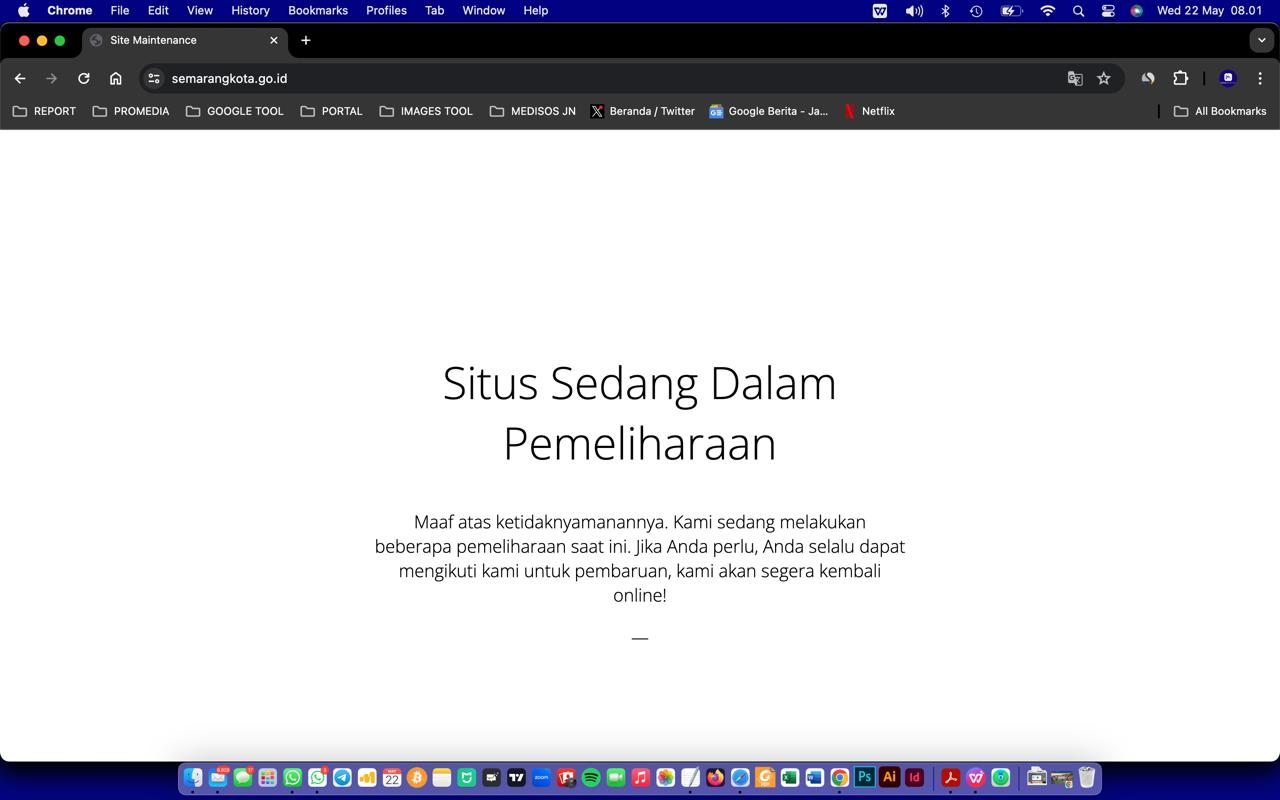The height and width of the screenshot is (800, 1280).
Task: Open a new tab with the plus button
Action: click(306, 40)
